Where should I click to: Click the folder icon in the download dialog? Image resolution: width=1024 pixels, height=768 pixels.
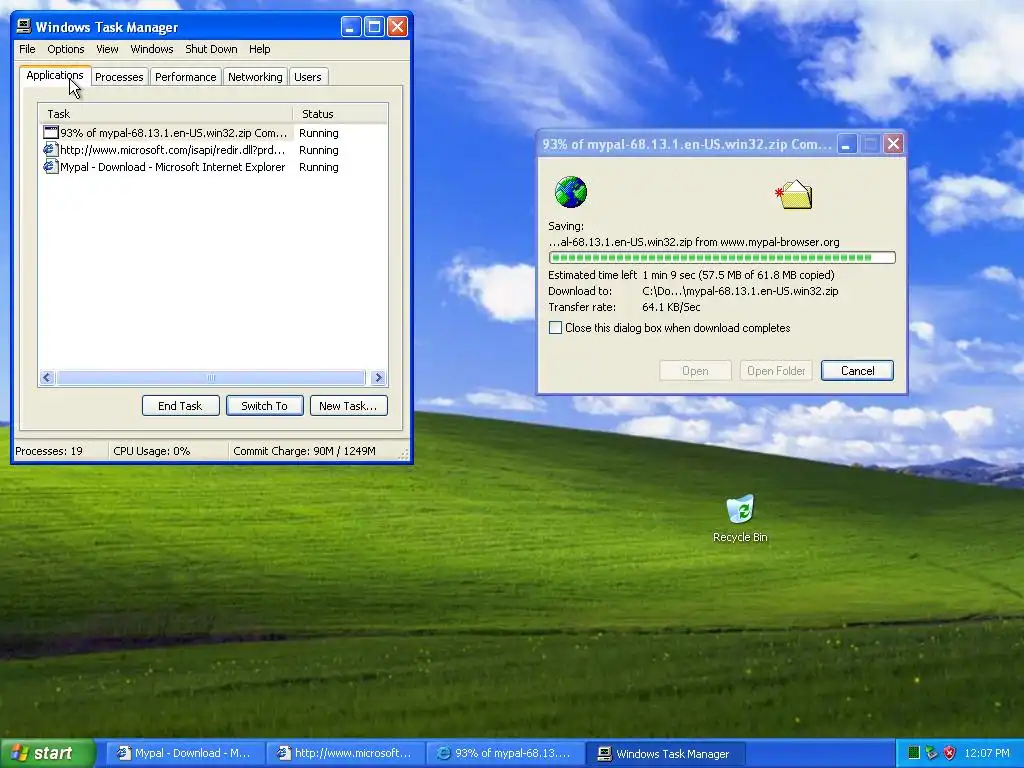pos(793,195)
